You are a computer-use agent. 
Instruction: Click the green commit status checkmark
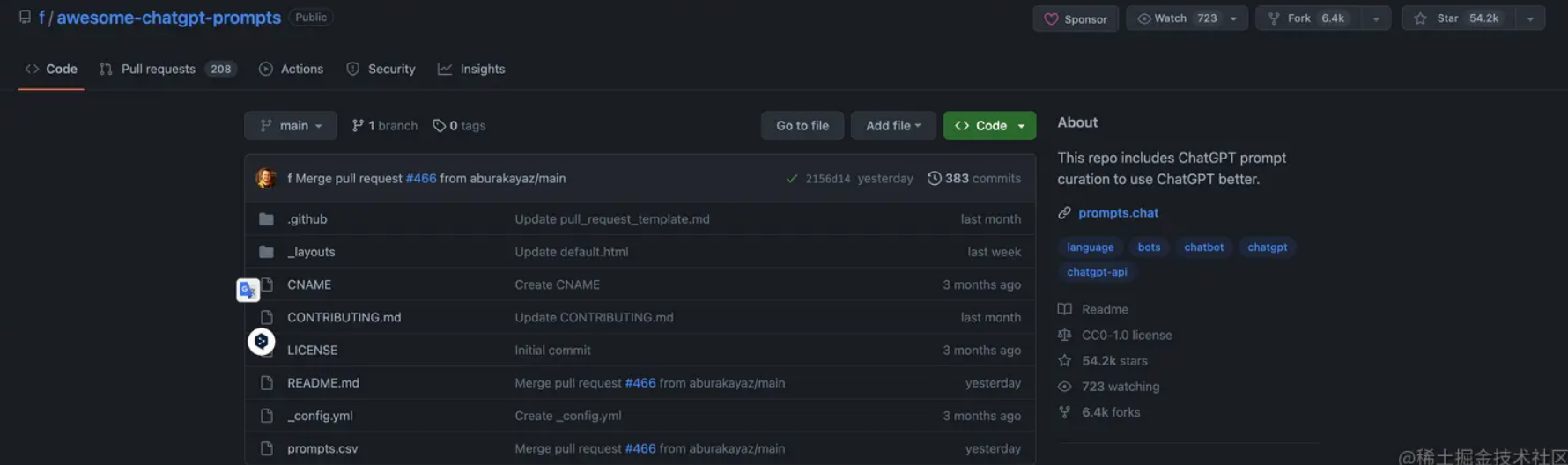791,179
